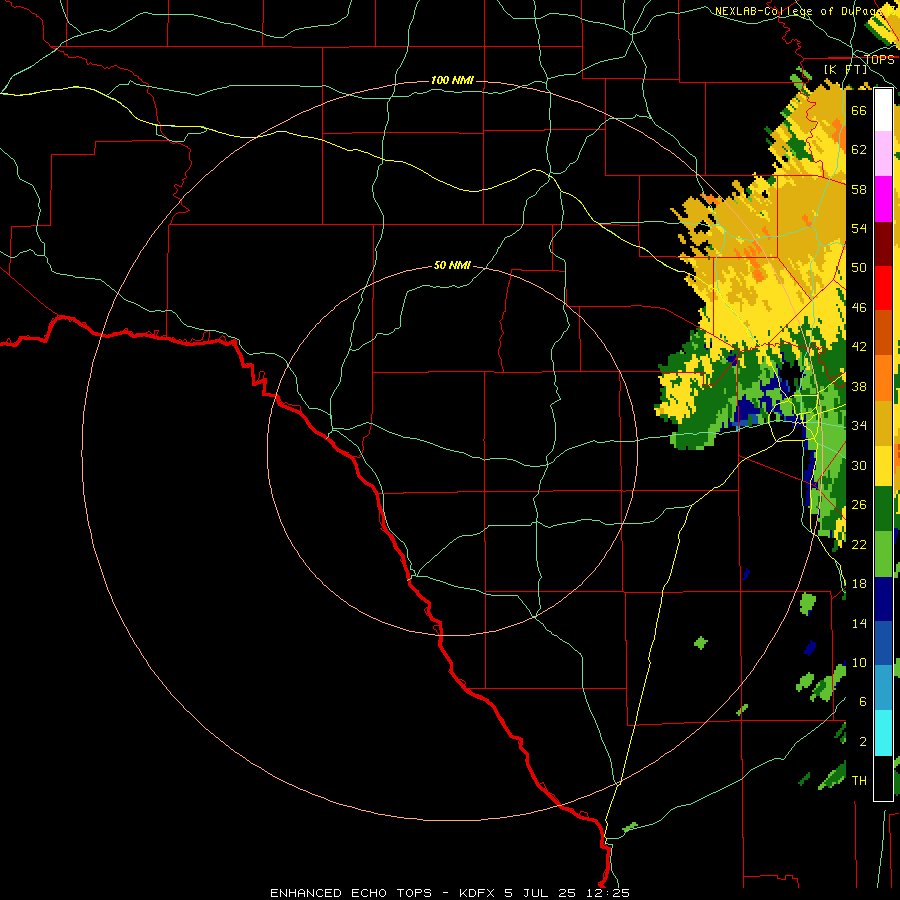Screen dimensions: 900x900
Task: Click the TH legend threshold label
Action: [x=859, y=781]
